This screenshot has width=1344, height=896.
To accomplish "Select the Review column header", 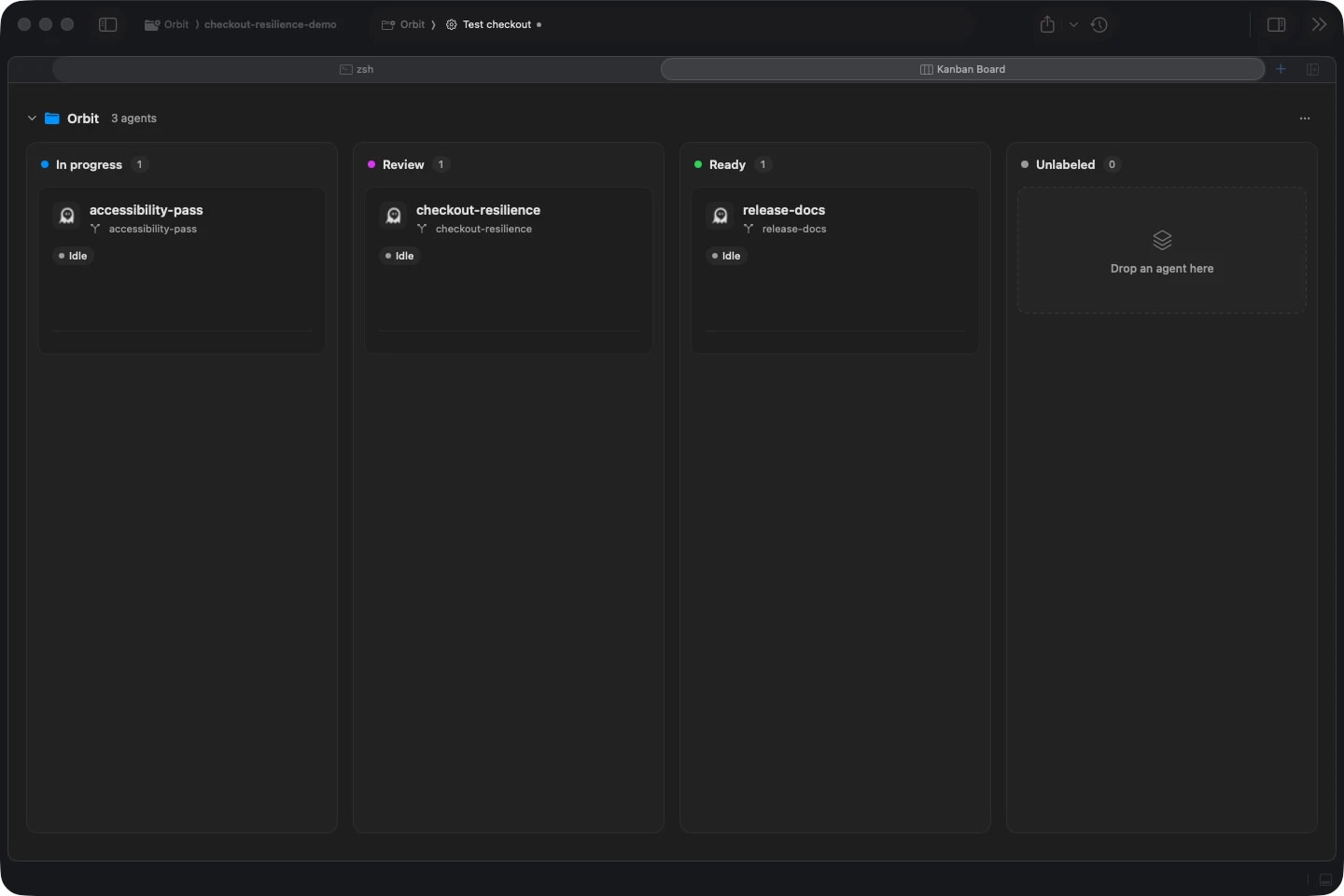I will [403, 164].
